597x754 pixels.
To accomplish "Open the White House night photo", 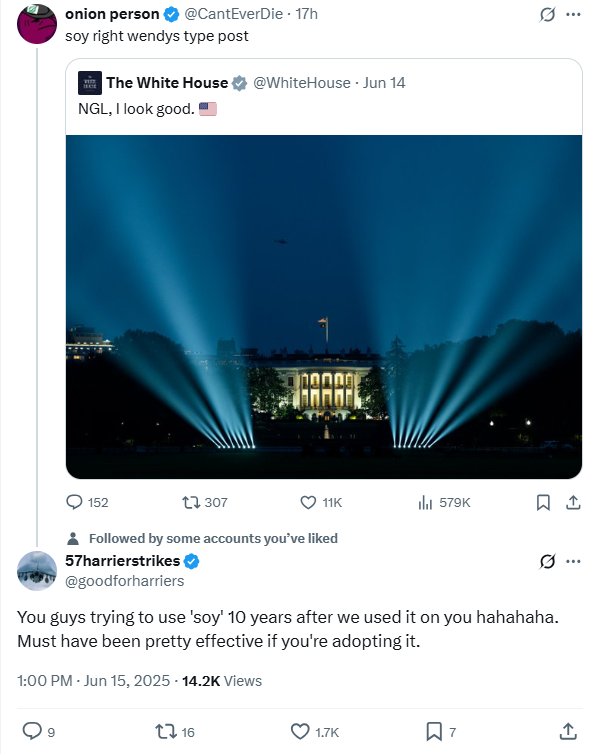I will pyautogui.click(x=324, y=307).
